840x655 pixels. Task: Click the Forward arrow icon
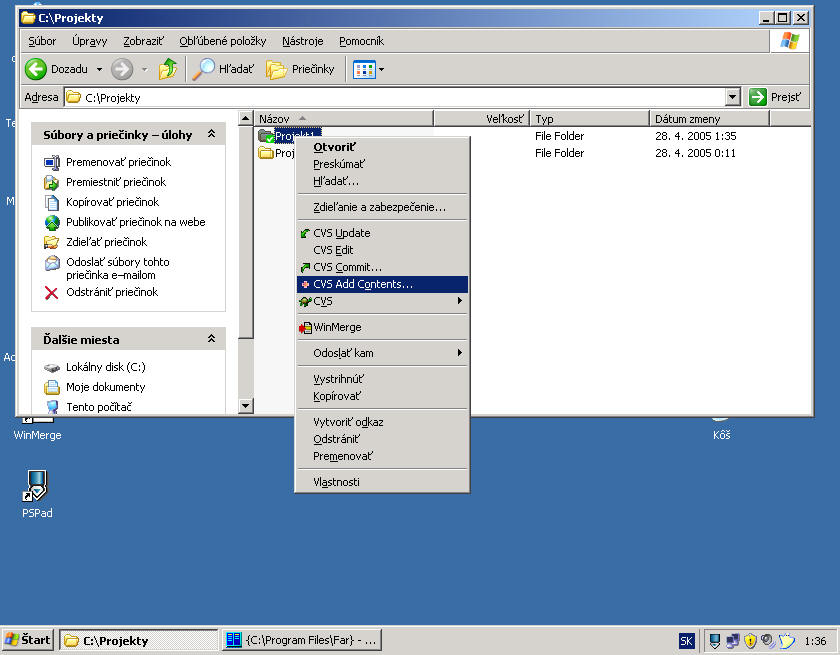point(122,69)
